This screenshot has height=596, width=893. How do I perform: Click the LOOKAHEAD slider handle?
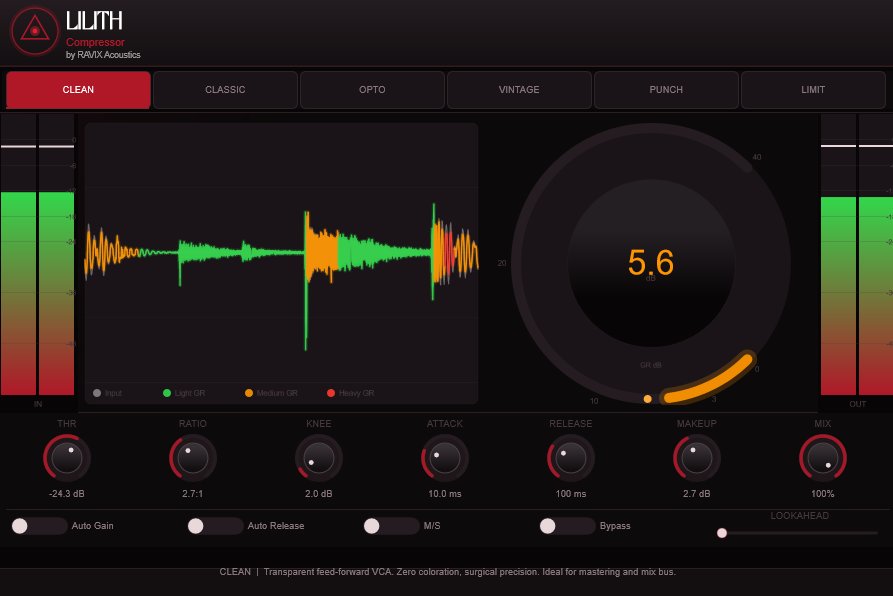click(722, 533)
